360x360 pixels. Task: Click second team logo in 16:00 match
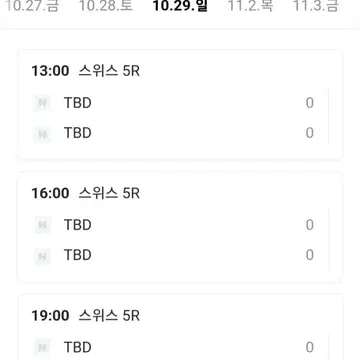(42, 255)
